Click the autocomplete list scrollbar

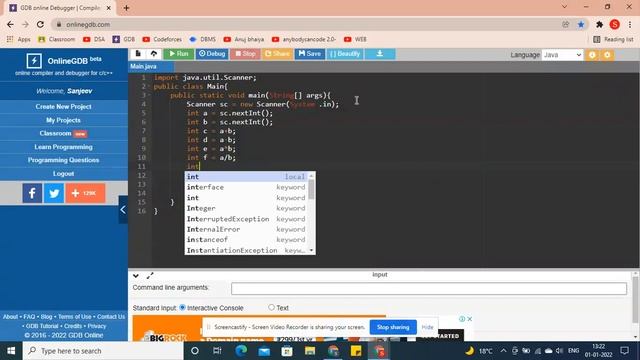click(x=311, y=190)
